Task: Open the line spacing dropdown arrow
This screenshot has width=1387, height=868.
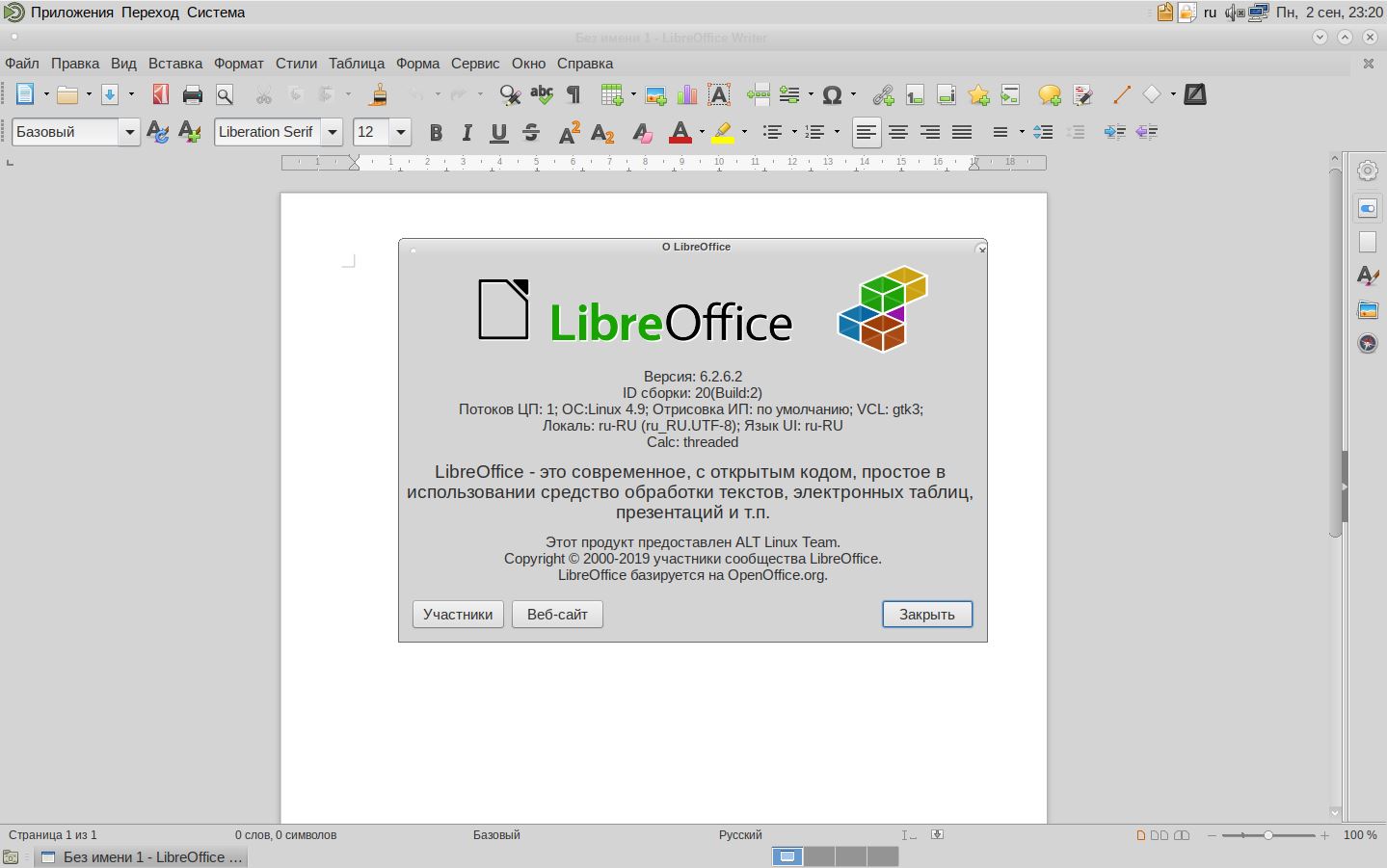Action: (1022, 132)
